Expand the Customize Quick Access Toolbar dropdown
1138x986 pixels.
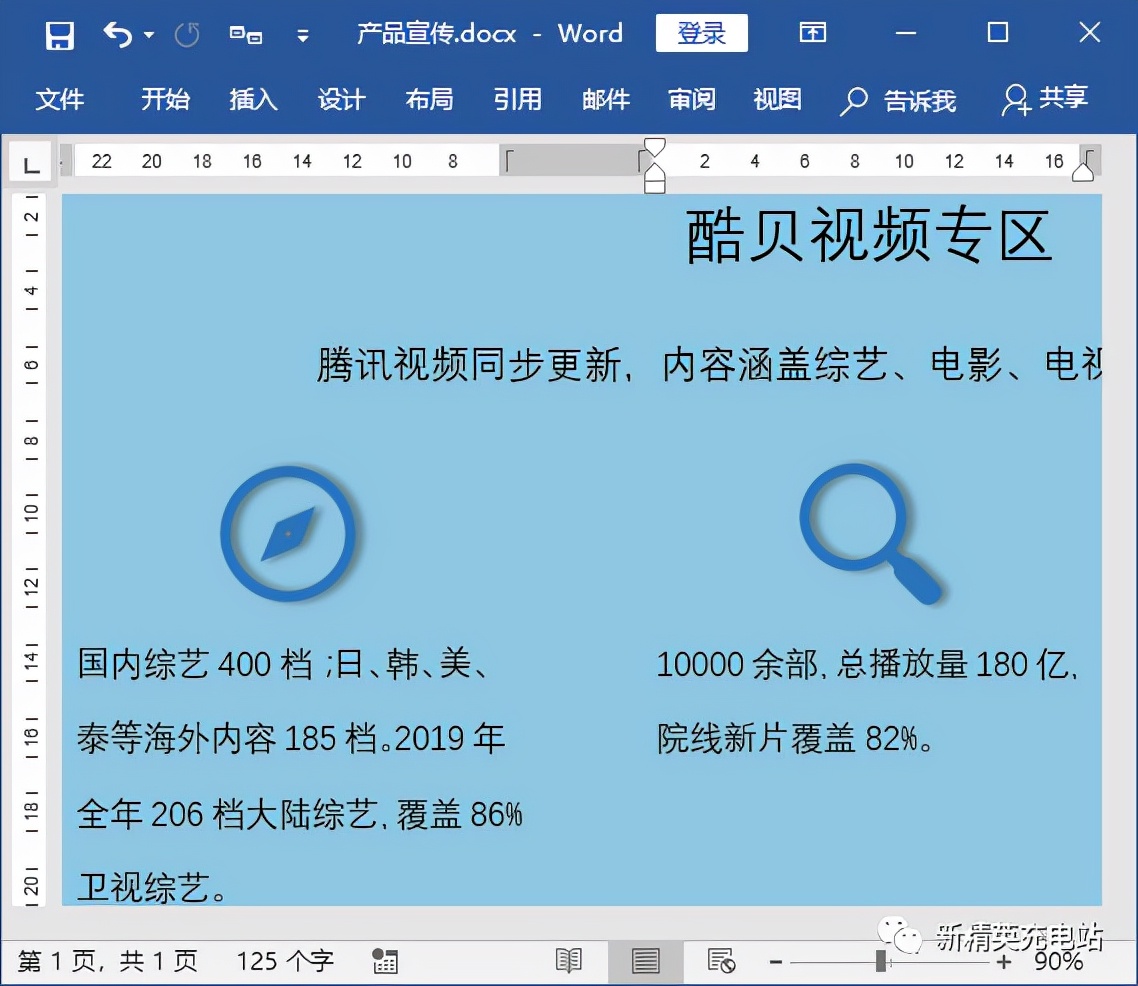[x=302, y=35]
